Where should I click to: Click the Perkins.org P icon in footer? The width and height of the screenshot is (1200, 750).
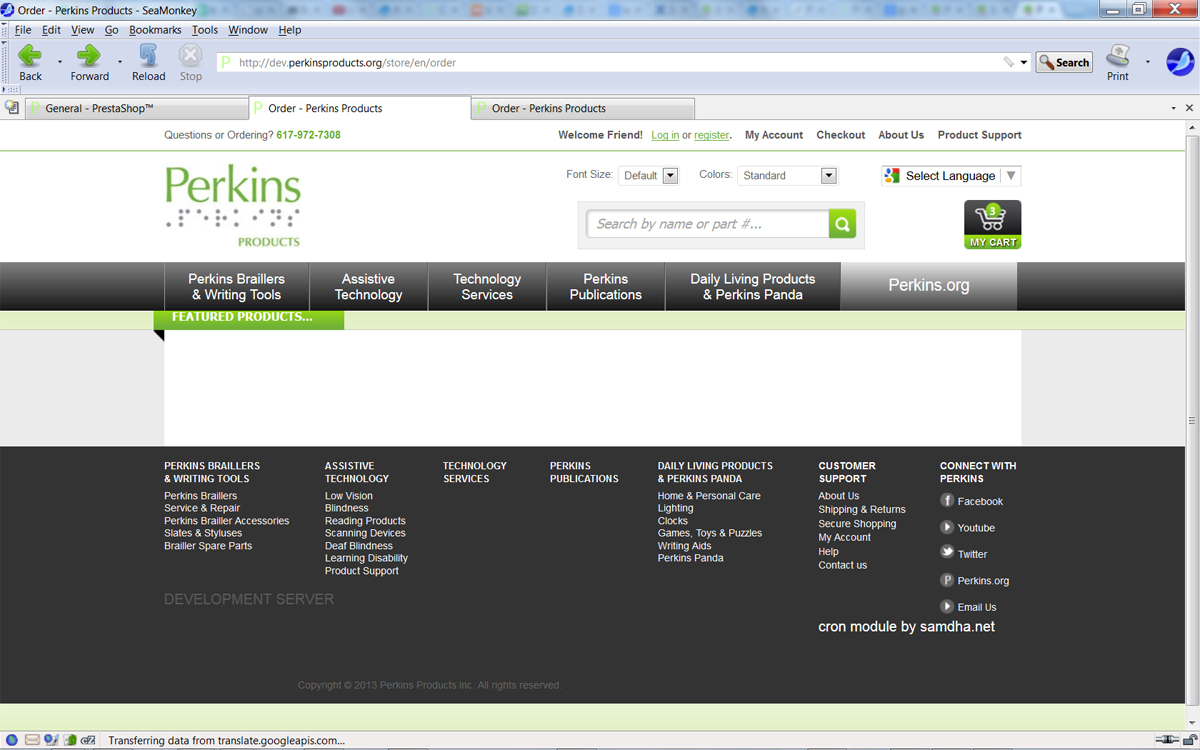(x=947, y=580)
